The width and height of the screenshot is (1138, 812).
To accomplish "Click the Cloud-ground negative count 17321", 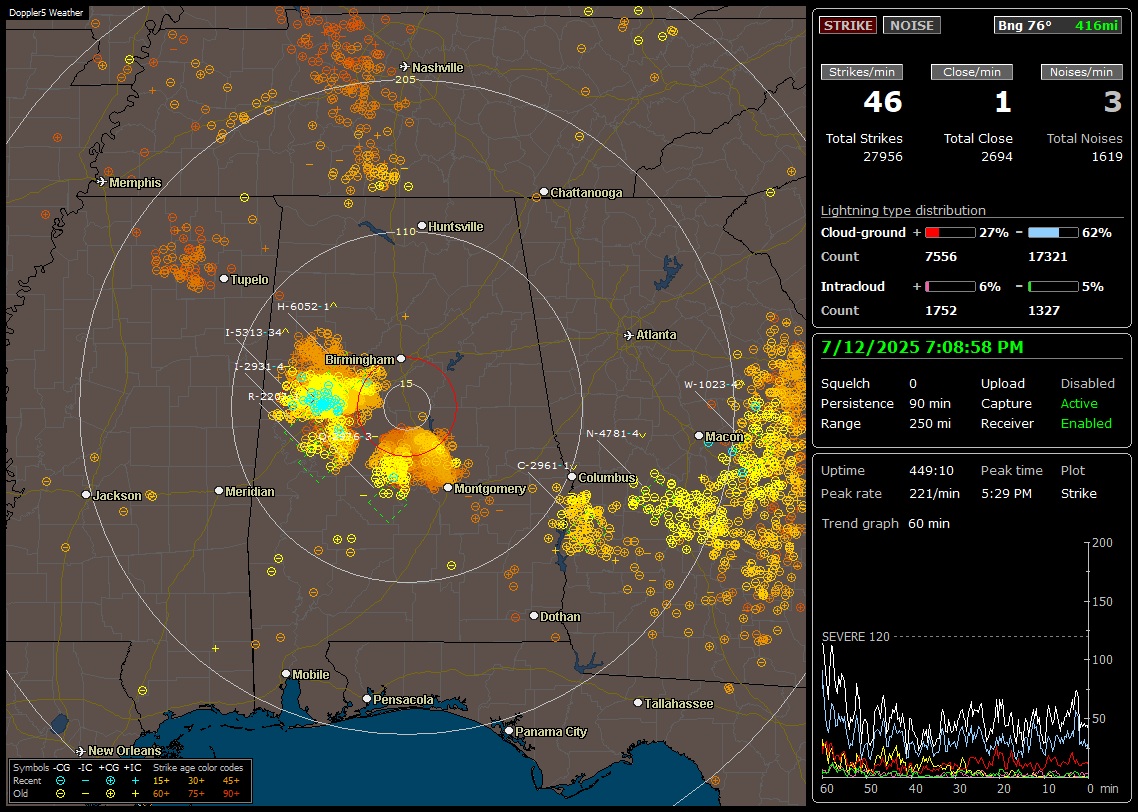I will pyautogui.click(x=1047, y=256).
